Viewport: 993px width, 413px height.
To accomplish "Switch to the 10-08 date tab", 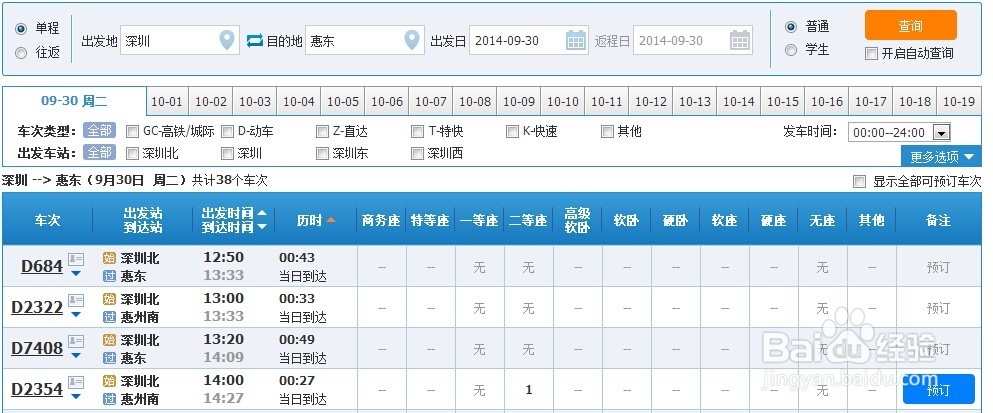I will click(x=475, y=101).
